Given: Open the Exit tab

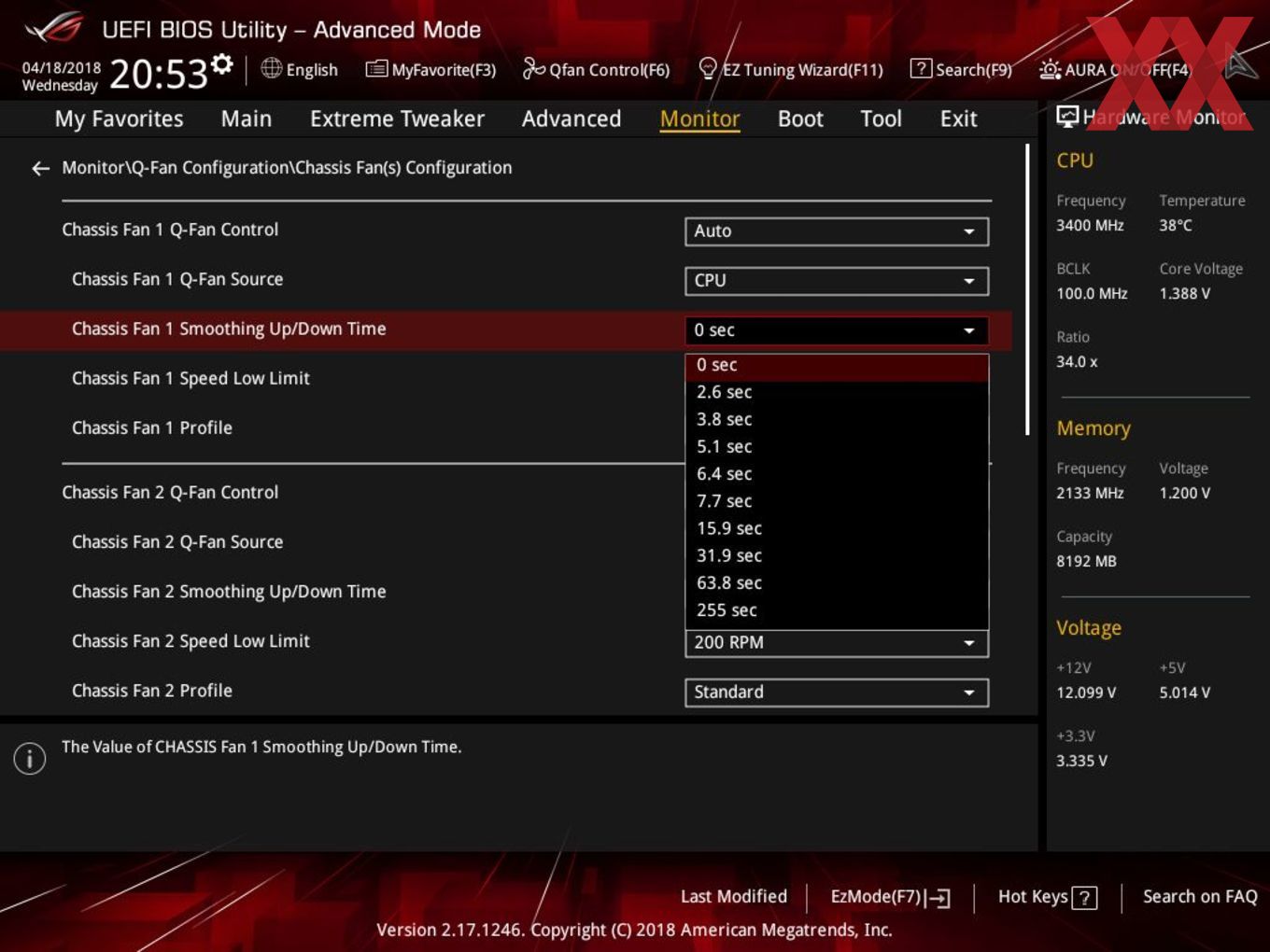Looking at the screenshot, I should (x=958, y=119).
